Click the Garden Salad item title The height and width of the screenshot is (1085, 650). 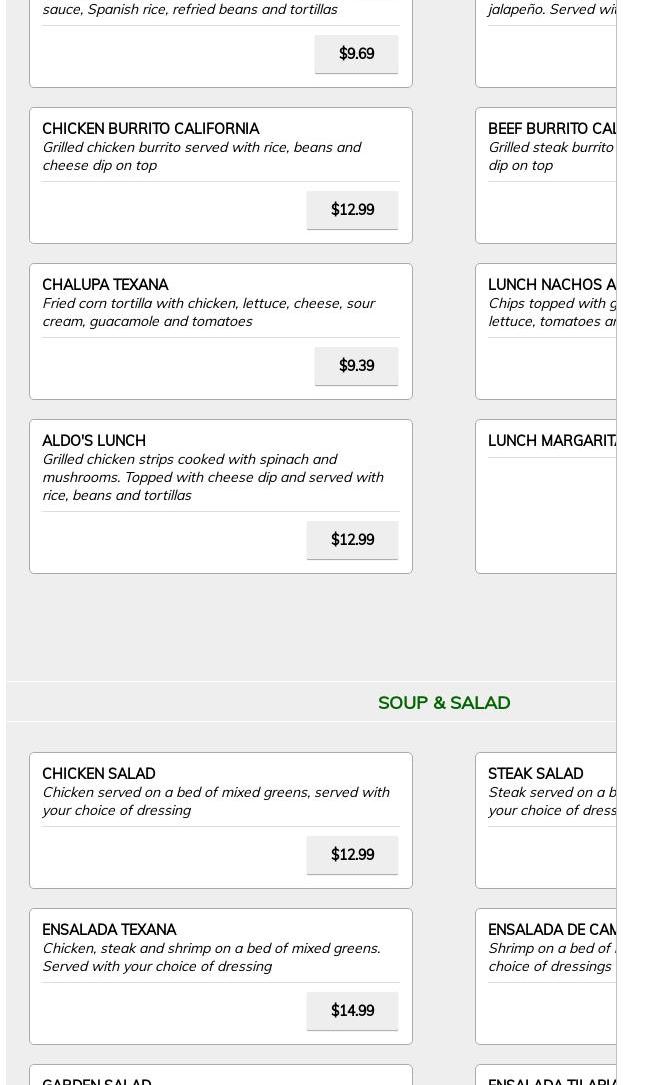(x=97, y=1081)
